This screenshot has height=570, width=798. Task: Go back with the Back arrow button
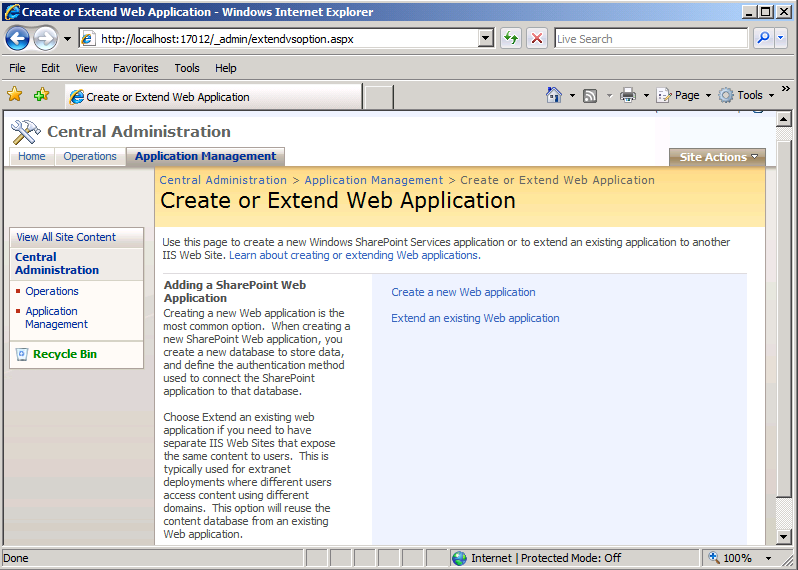click(17, 39)
